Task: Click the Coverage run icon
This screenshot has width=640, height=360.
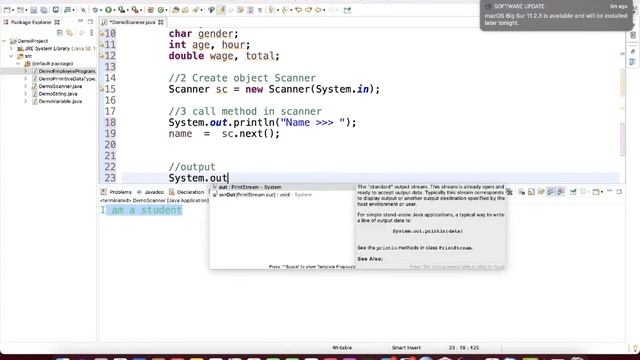Action: point(122,10)
